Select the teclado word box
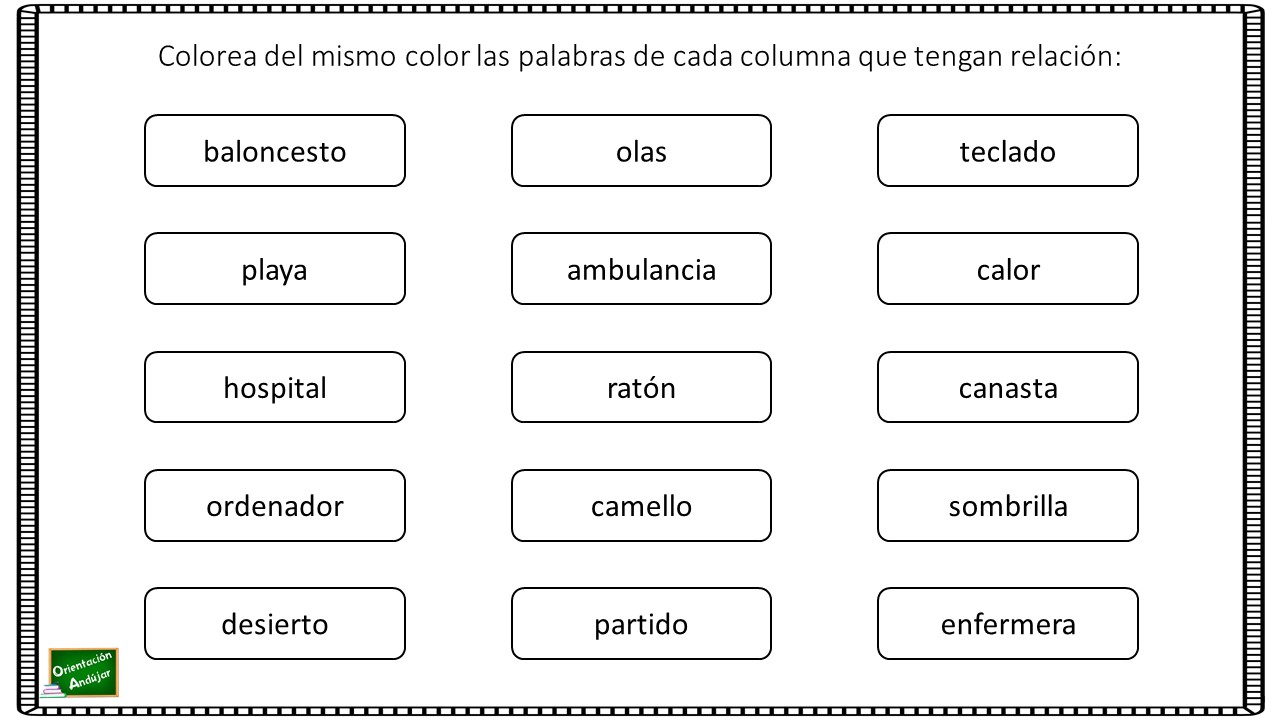Image resolution: width=1280 pixels, height=720 pixels. point(1008,151)
